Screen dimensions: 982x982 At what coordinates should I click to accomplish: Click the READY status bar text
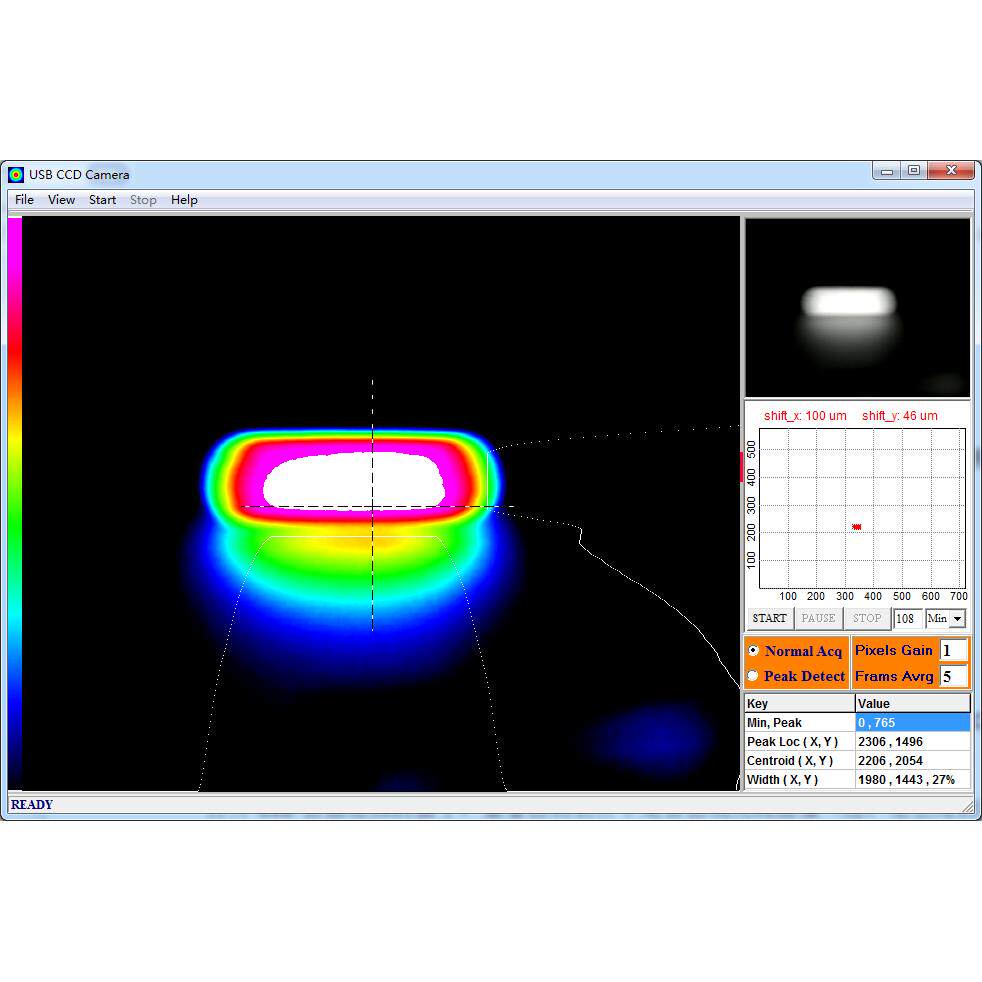(32, 805)
